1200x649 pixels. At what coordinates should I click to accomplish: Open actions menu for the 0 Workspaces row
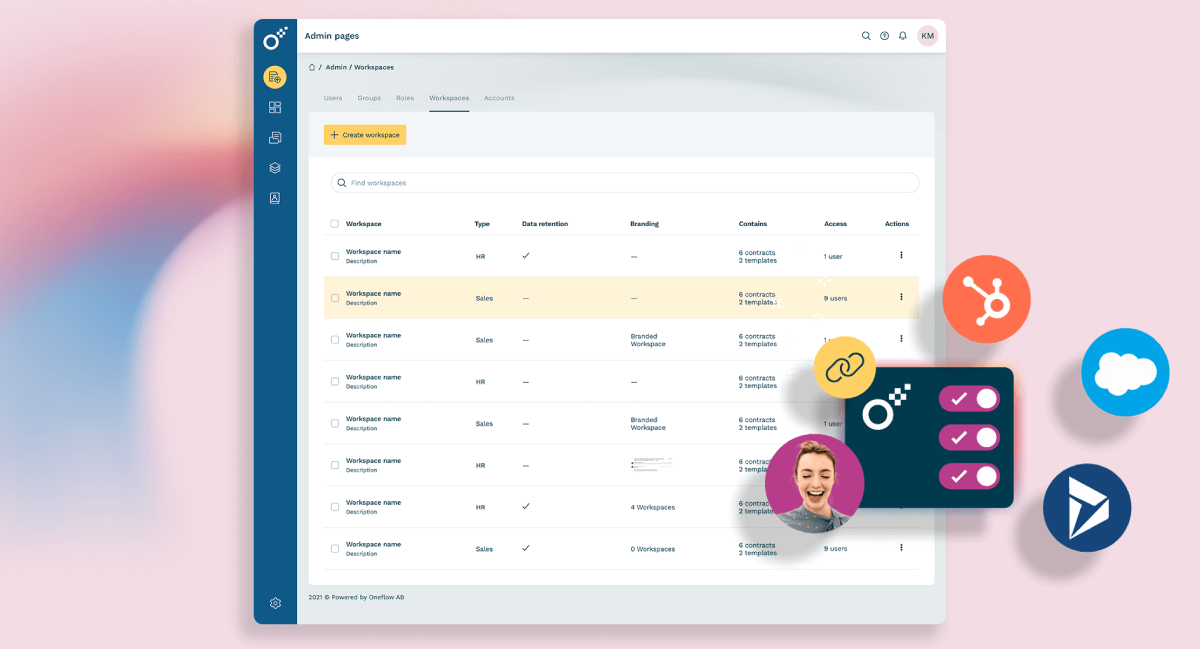tap(901, 548)
